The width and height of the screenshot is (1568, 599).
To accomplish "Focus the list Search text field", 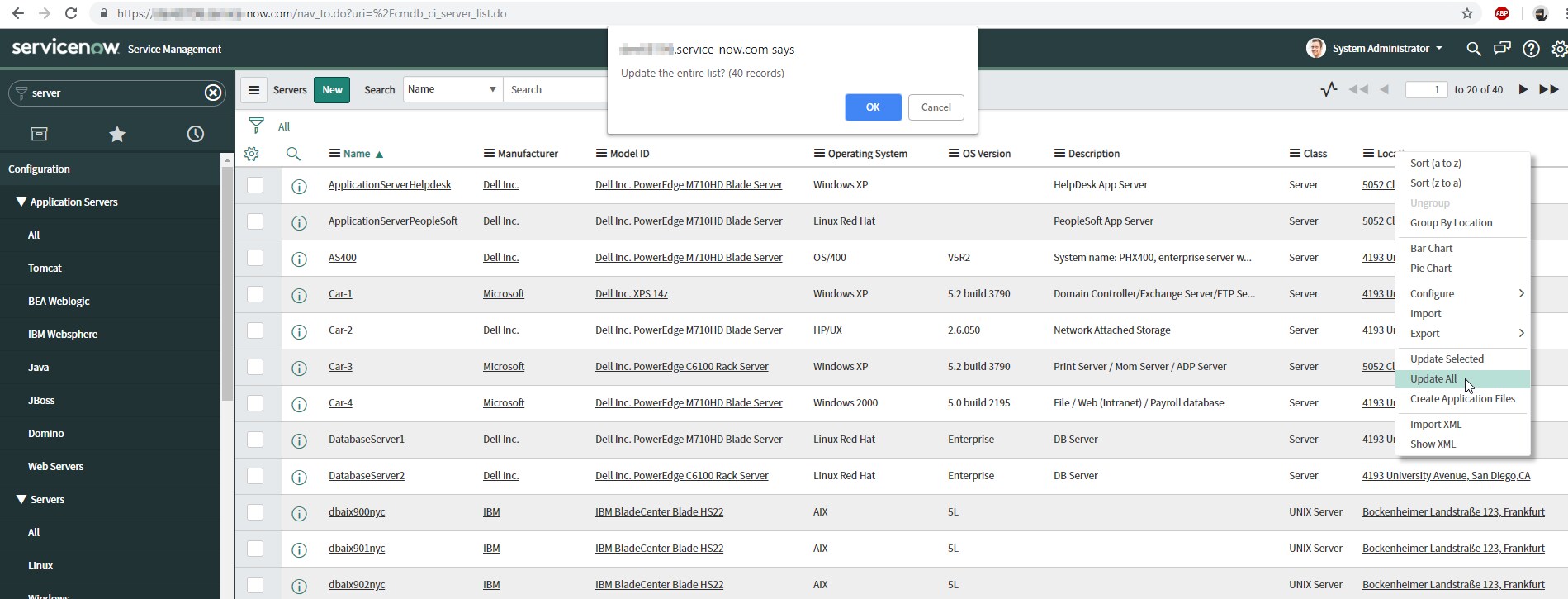I will point(555,89).
